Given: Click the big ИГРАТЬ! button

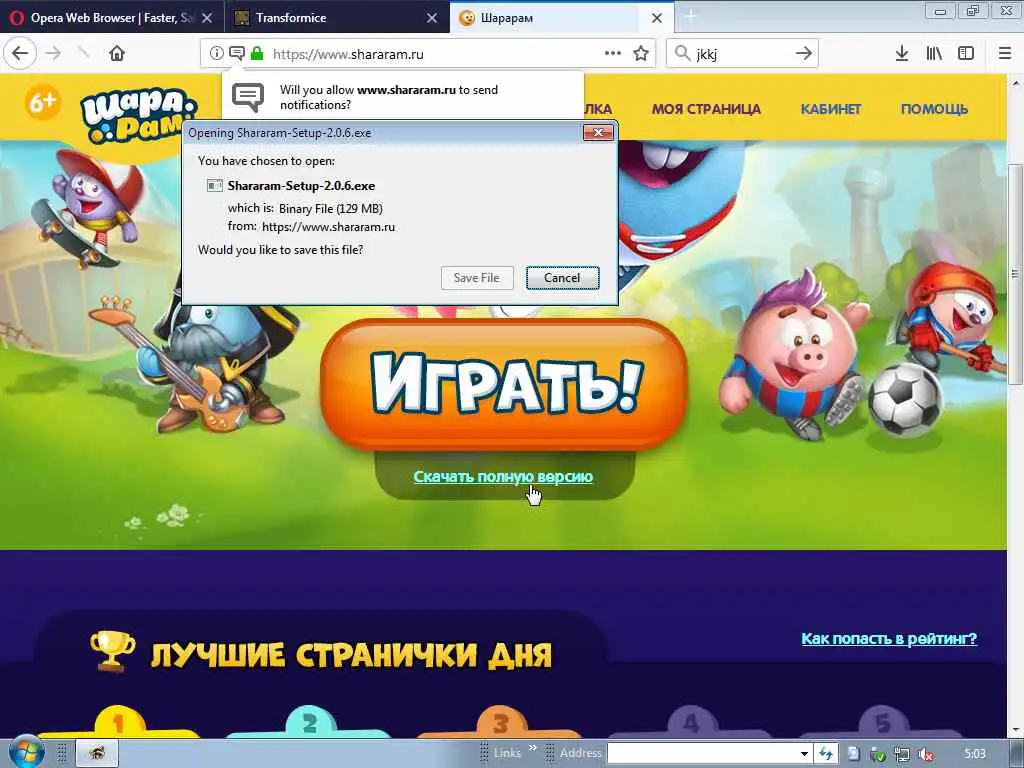Looking at the screenshot, I should [x=504, y=383].
